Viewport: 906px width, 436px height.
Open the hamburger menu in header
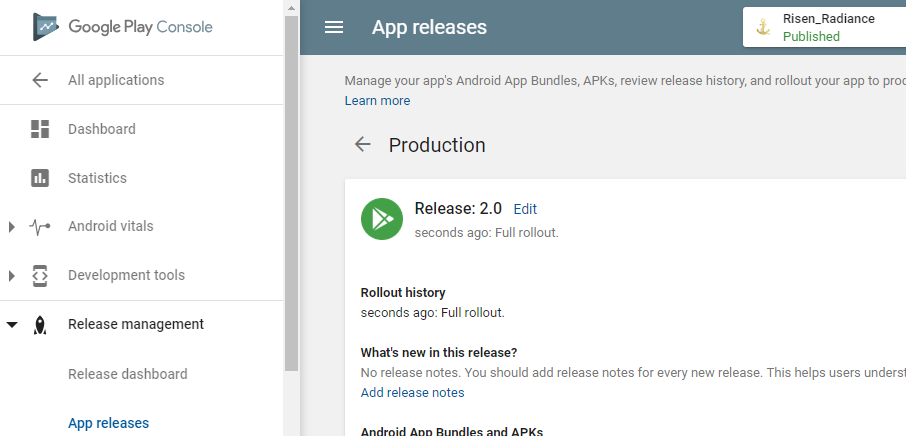coord(334,27)
